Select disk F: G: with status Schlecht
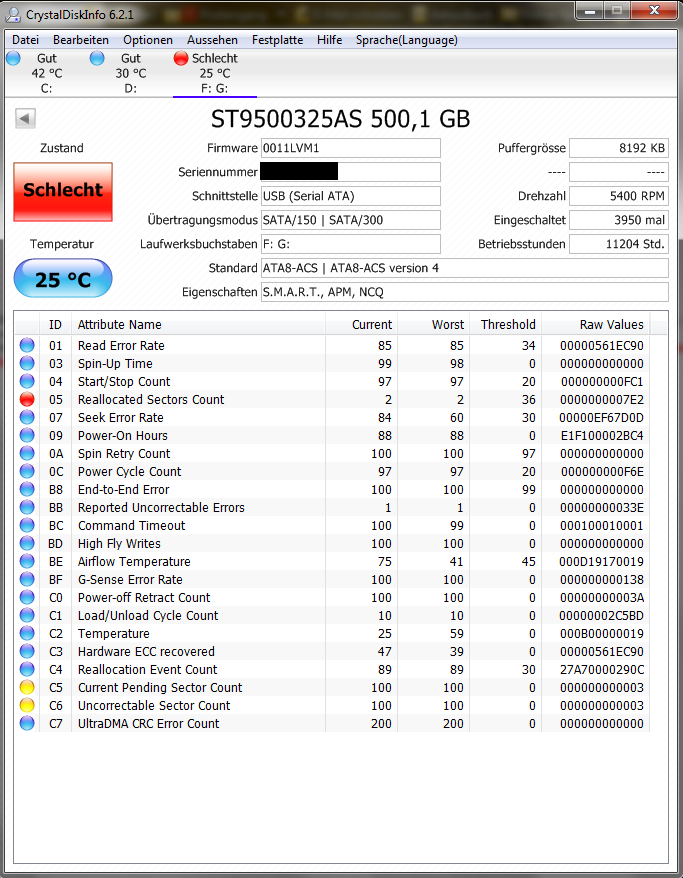Viewport: 683px width, 878px height. tap(214, 73)
